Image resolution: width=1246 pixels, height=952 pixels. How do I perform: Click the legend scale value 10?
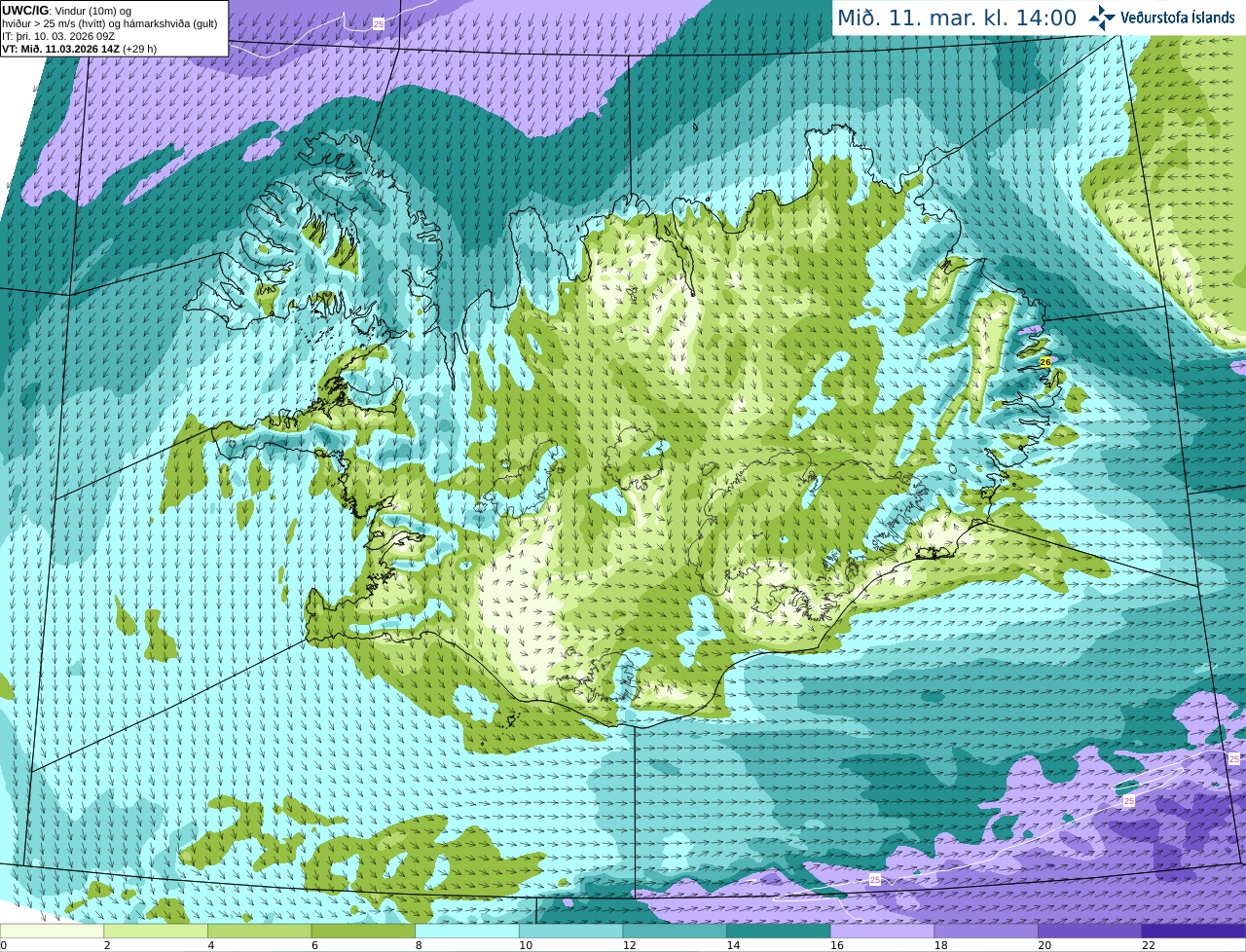click(x=526, y=945)
